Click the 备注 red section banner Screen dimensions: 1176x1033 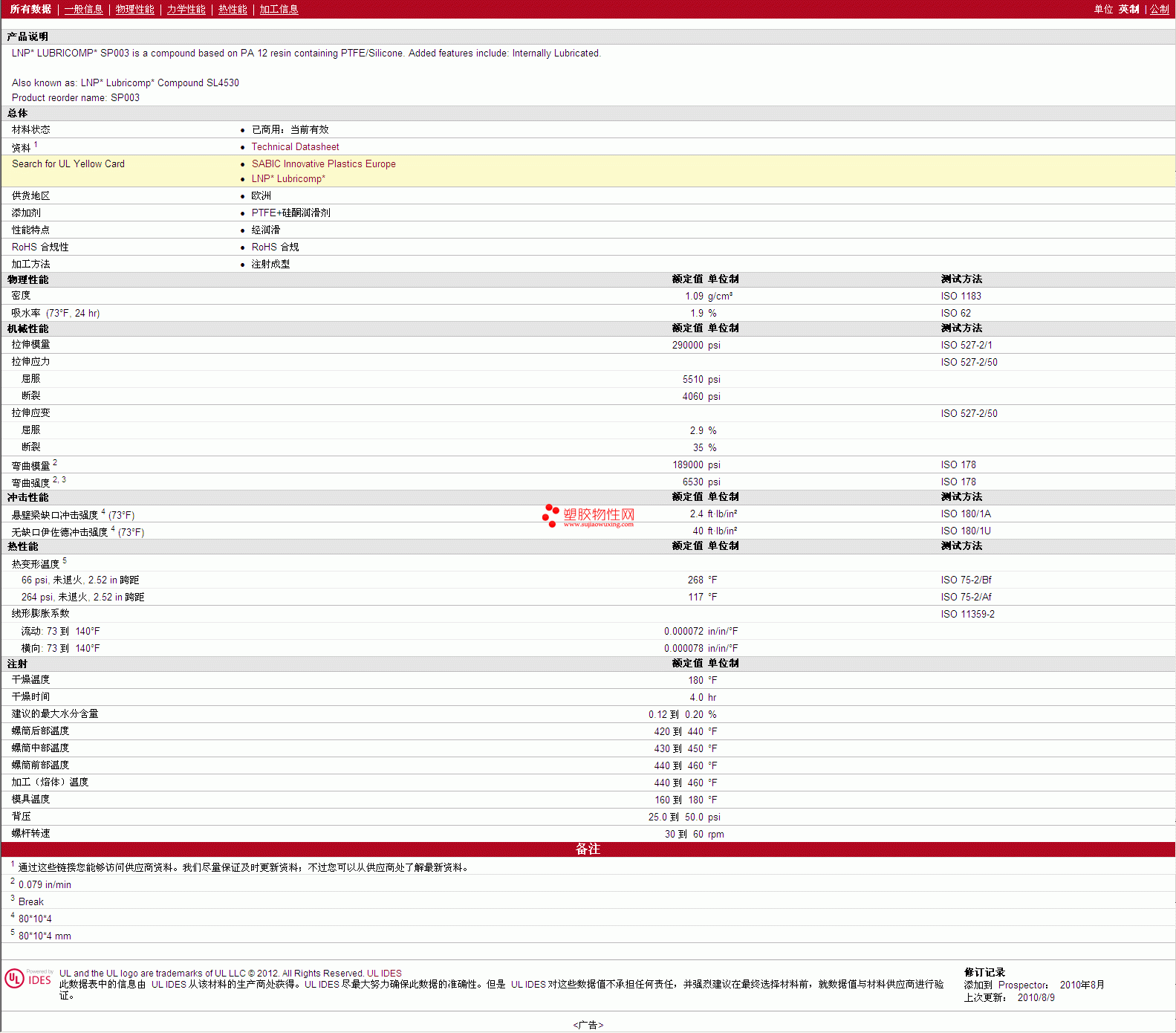coord(588,849)
